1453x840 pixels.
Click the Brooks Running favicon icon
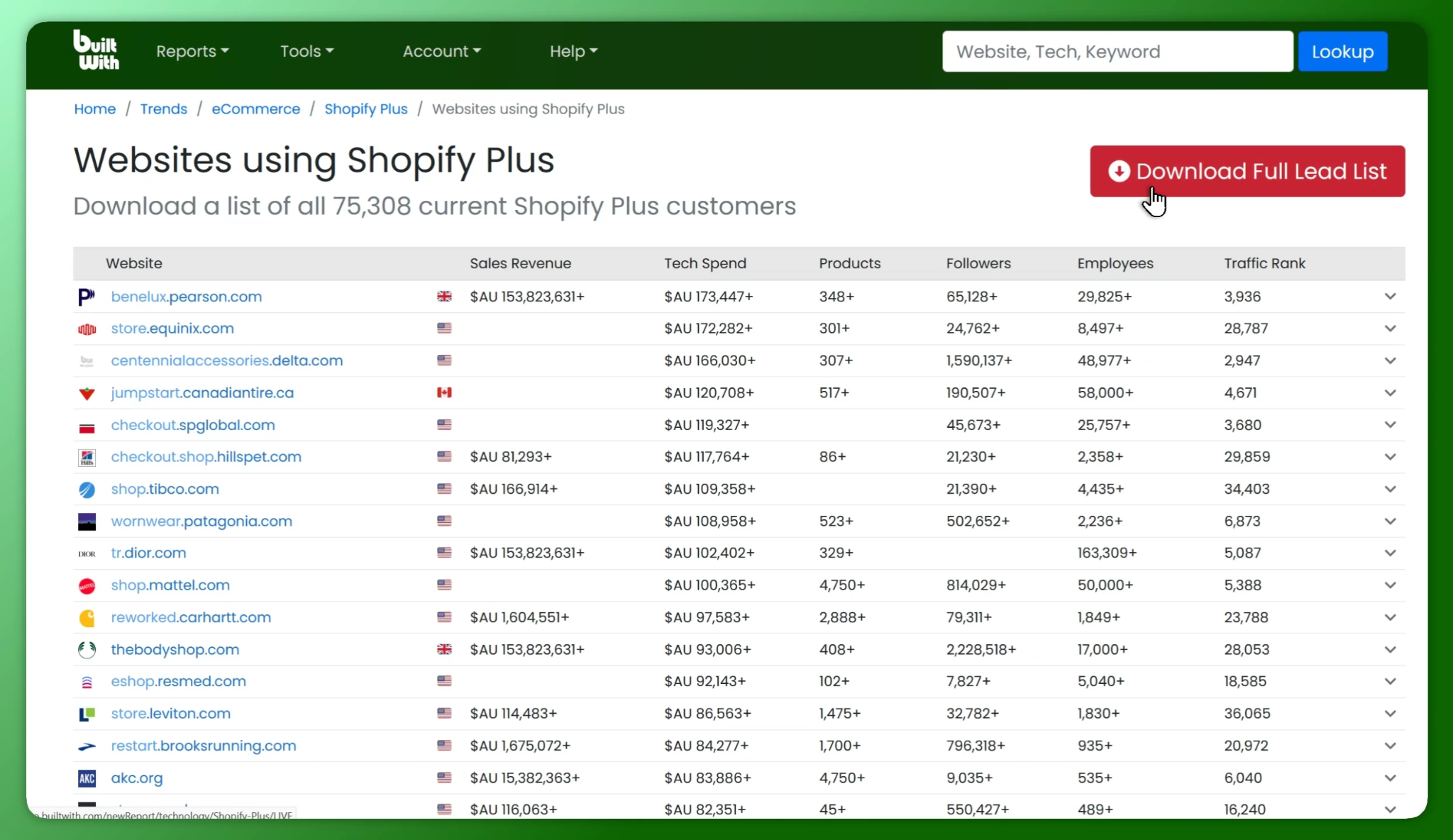87,746
